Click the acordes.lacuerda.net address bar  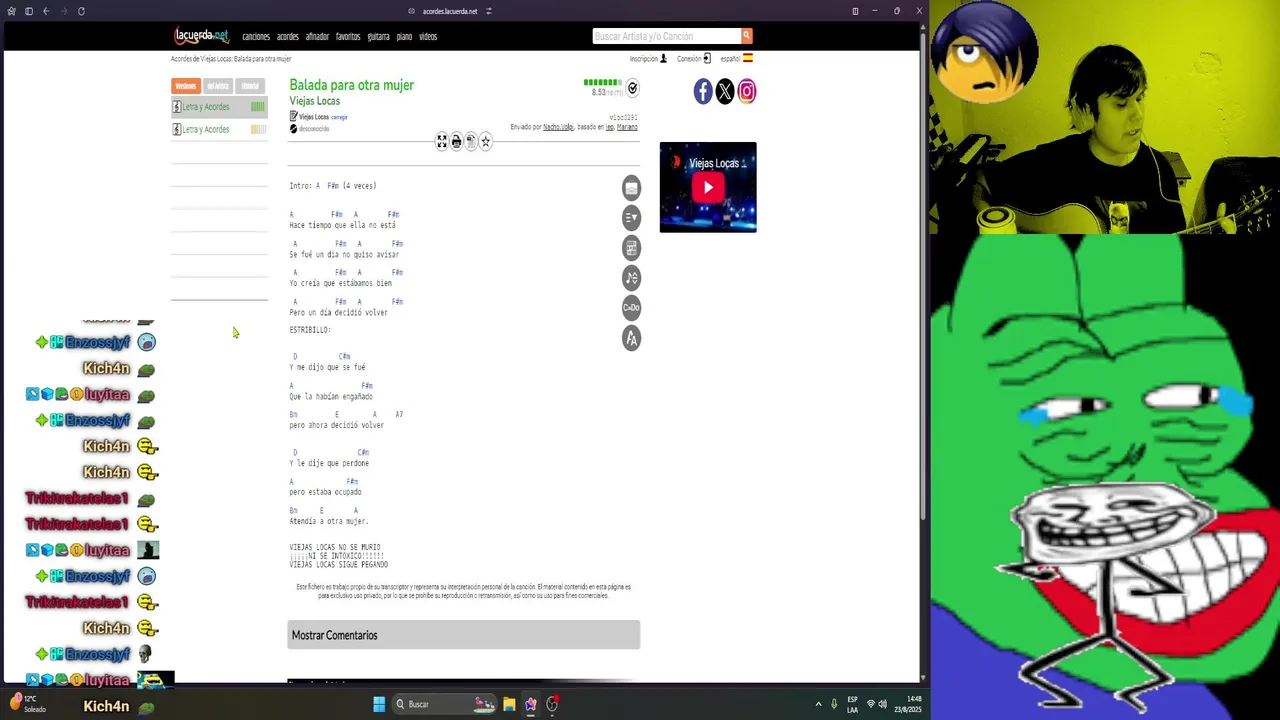click(450, 11)
